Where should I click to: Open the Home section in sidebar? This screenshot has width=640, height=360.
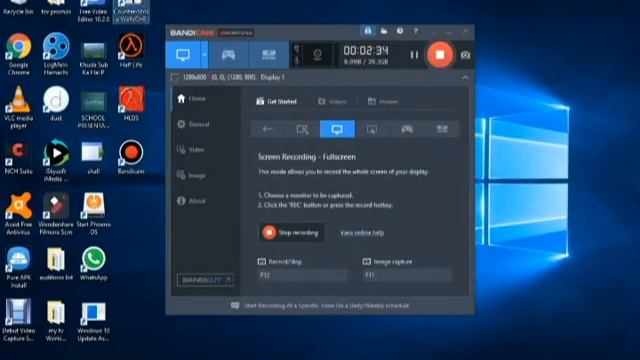tap(192, 98)
